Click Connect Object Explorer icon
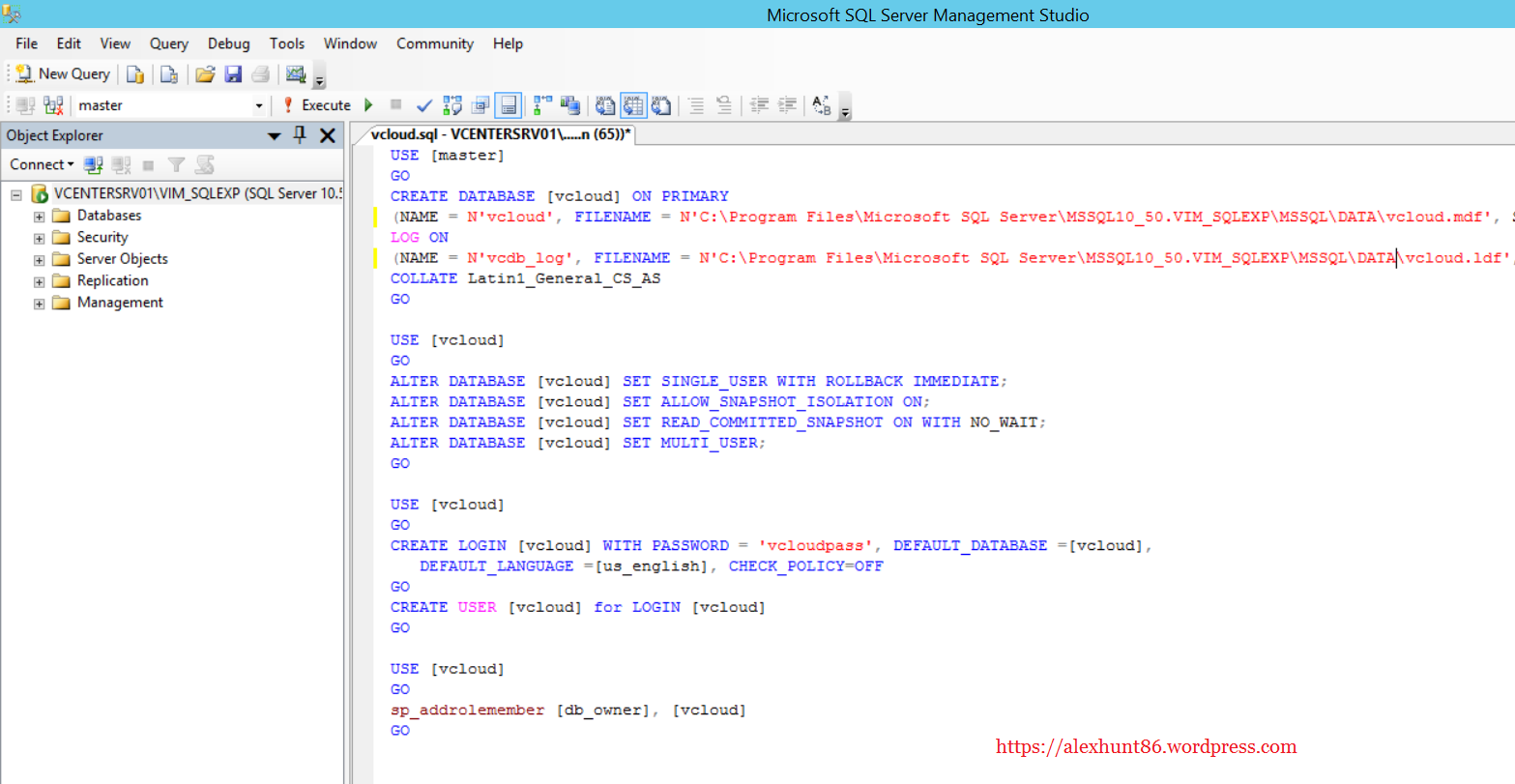 94,164
